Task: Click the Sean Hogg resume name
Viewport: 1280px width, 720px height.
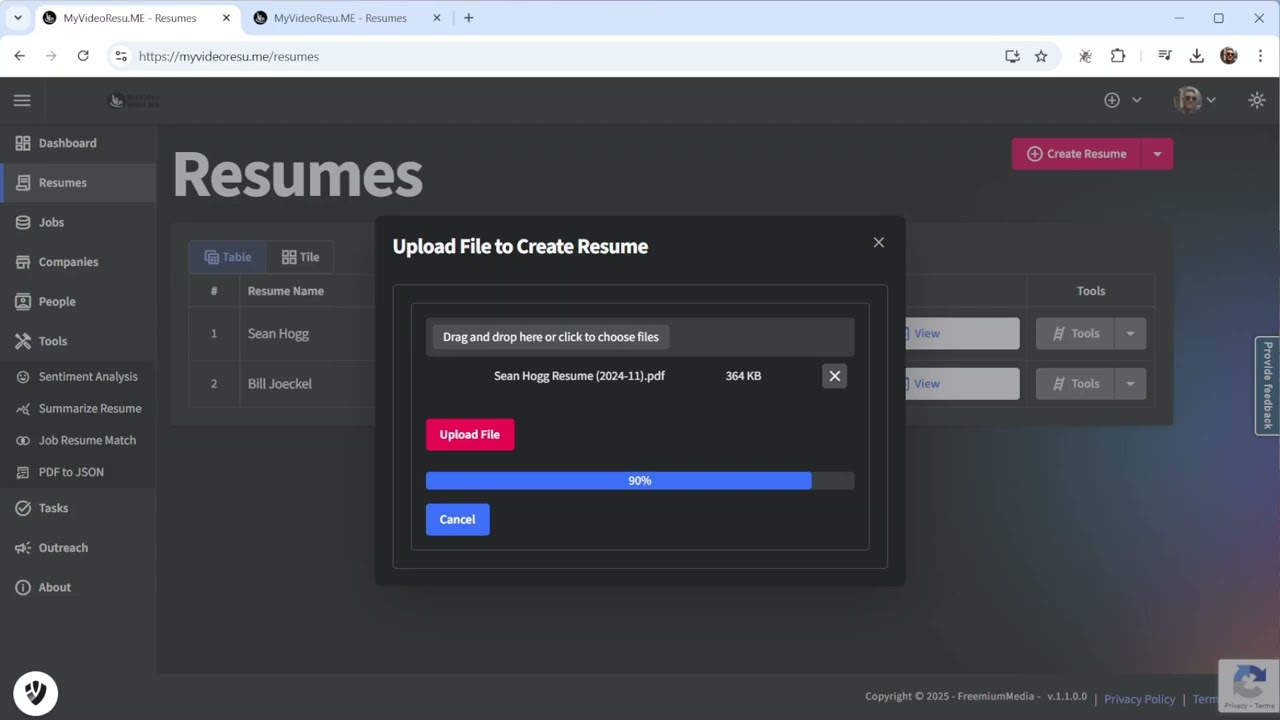Action: [278, 334]
